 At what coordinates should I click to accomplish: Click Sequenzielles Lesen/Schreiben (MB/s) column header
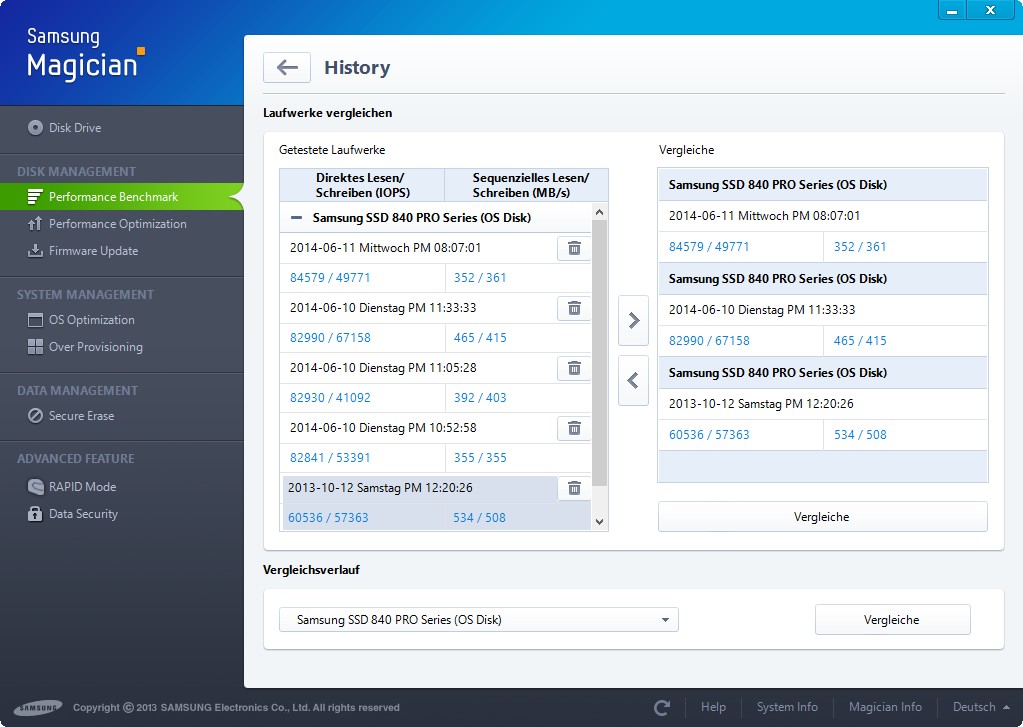(527, 185)
